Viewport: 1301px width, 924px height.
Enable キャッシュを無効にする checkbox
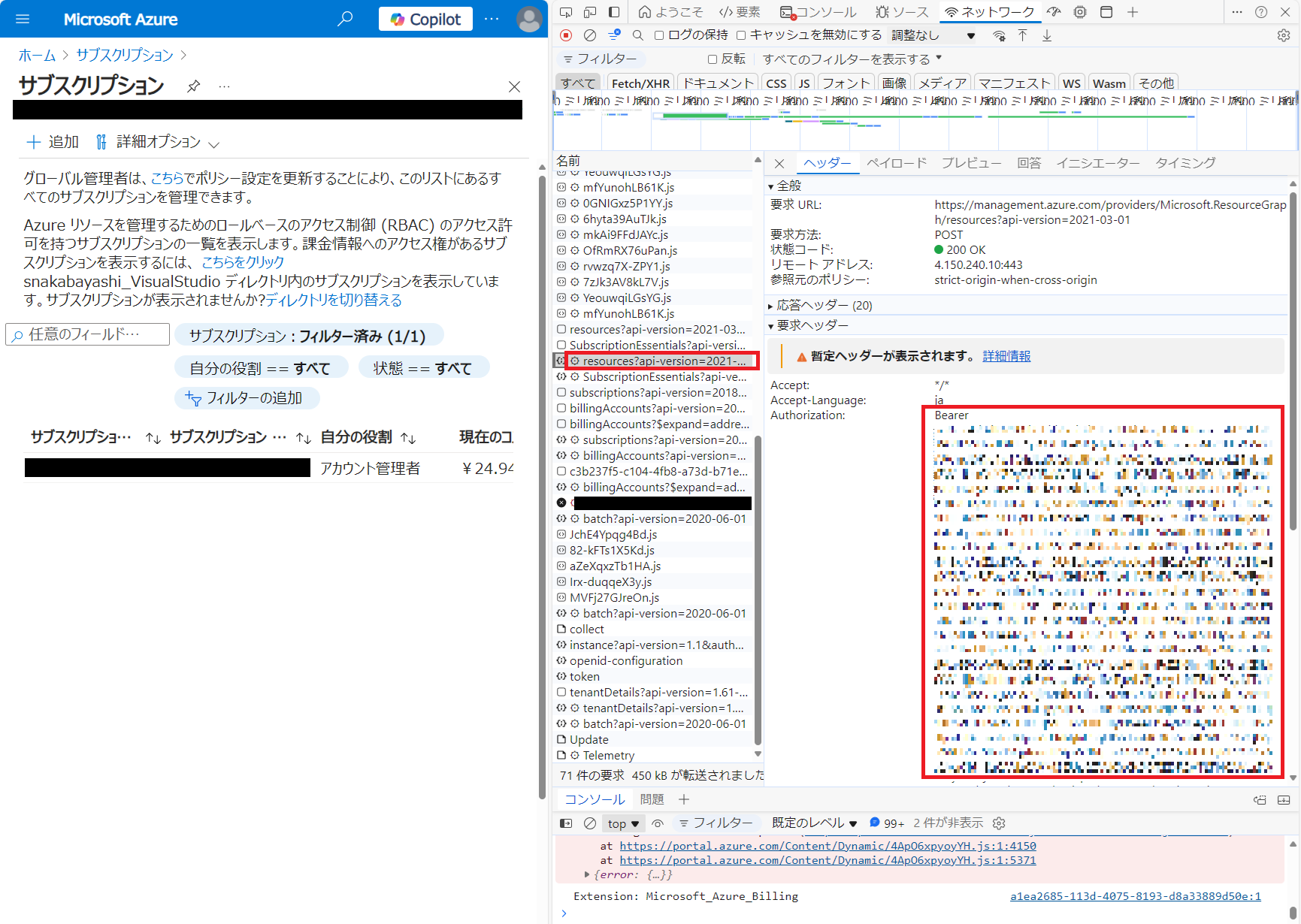(741, 35)
